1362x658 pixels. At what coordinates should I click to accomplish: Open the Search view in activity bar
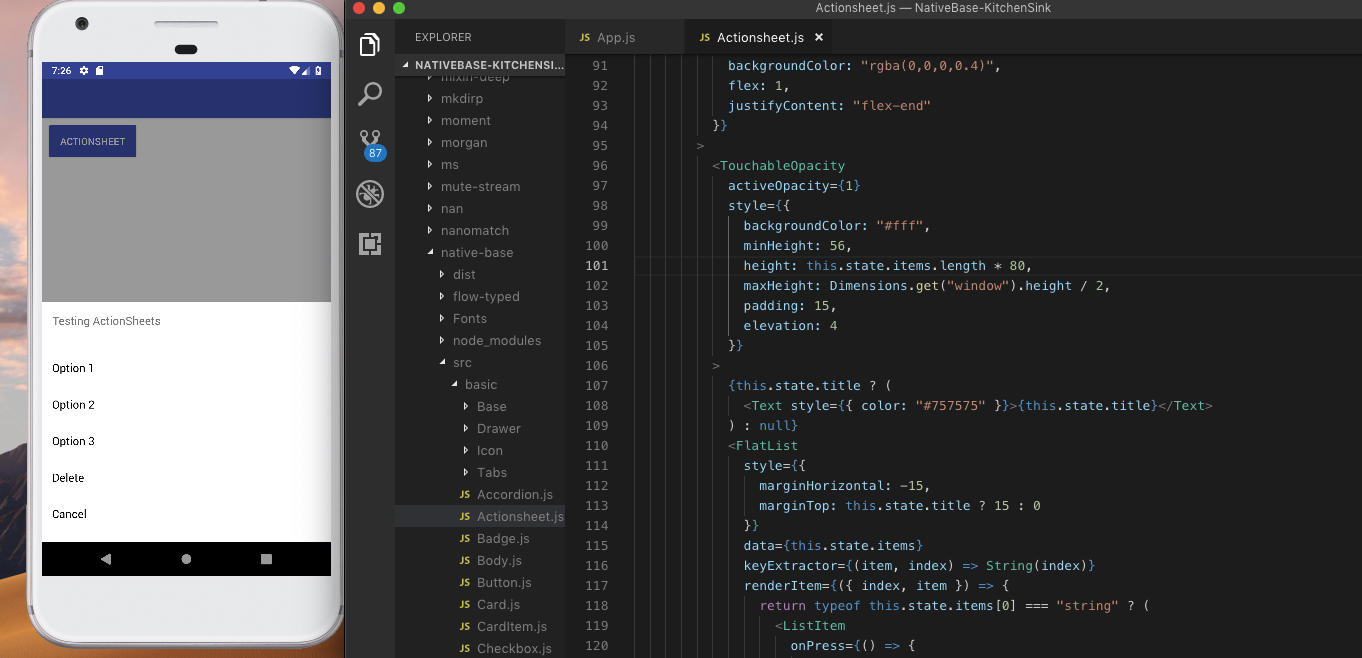(370, 94)
